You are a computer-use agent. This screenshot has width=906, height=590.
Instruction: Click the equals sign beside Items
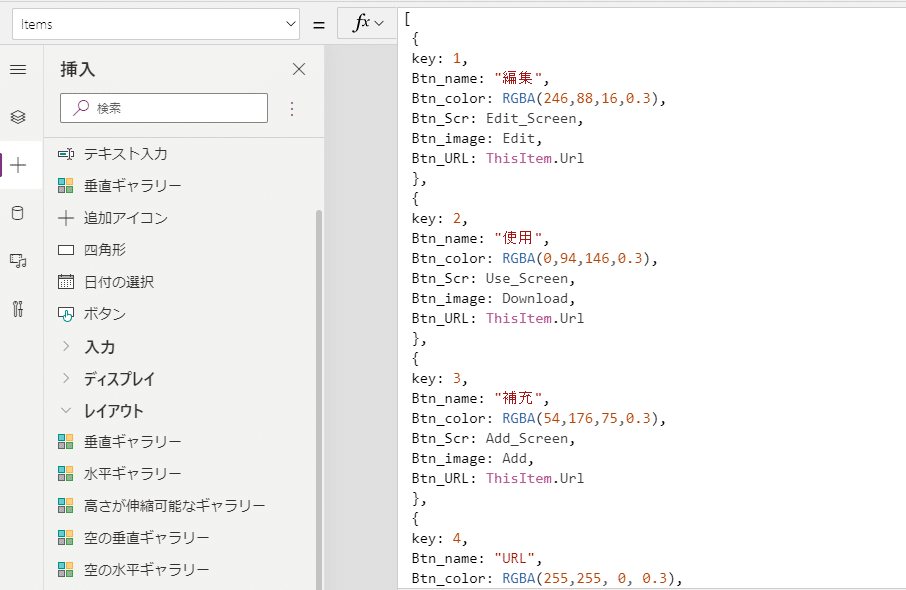(x=318, y=25)
